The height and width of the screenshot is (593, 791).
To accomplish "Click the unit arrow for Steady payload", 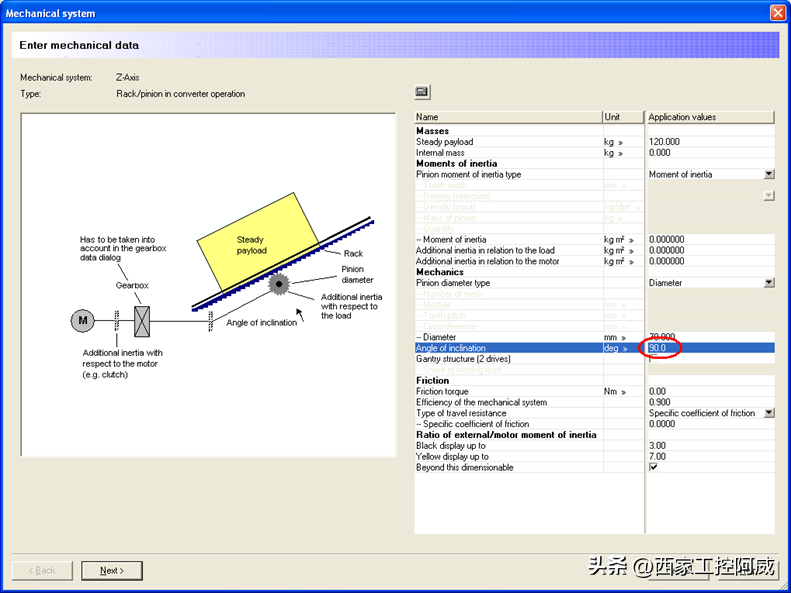I will click(x=620, y=143).
